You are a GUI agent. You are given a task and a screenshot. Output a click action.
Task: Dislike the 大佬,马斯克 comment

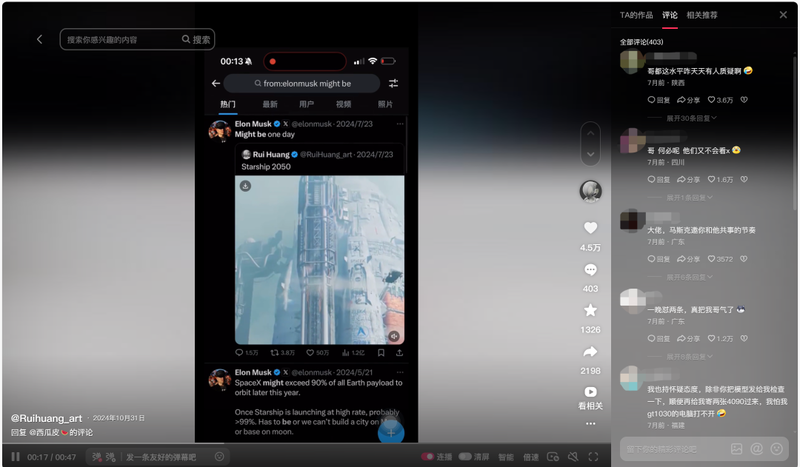click(x=744, y=259)
